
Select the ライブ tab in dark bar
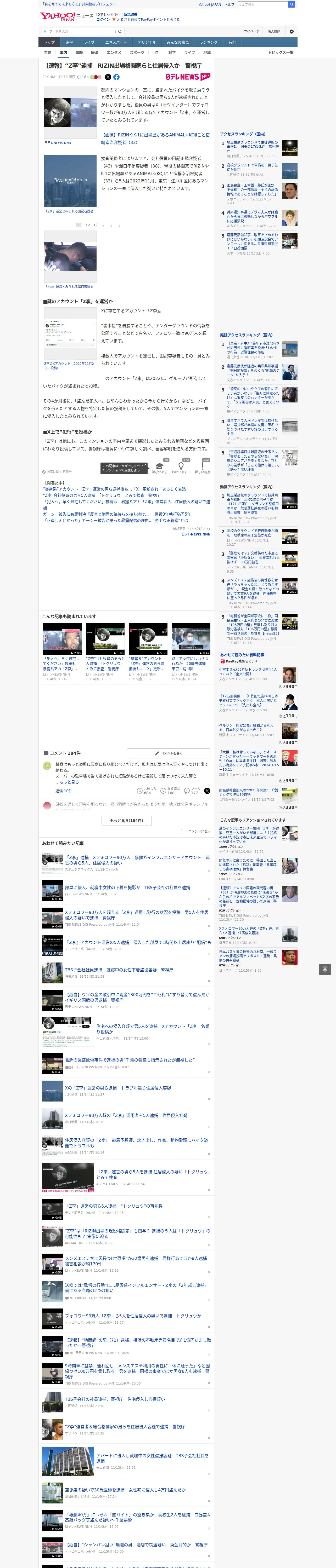(89, 43)
